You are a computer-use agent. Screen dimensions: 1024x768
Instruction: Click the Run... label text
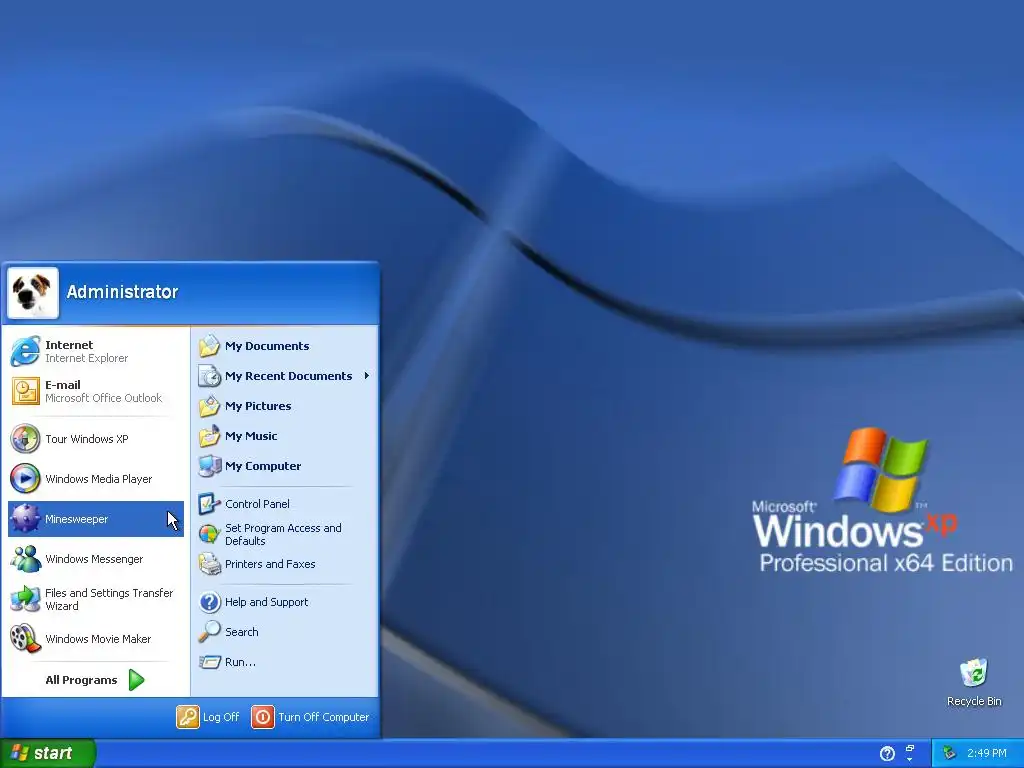(x=240, y=662)
